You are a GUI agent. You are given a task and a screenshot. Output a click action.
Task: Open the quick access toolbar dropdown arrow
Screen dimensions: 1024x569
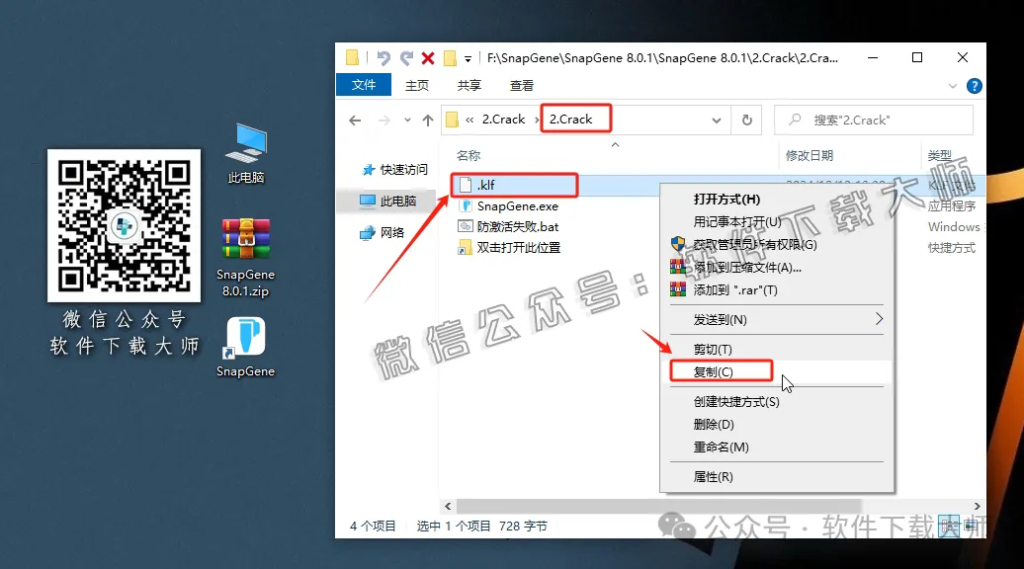click(x=468, y=59)
